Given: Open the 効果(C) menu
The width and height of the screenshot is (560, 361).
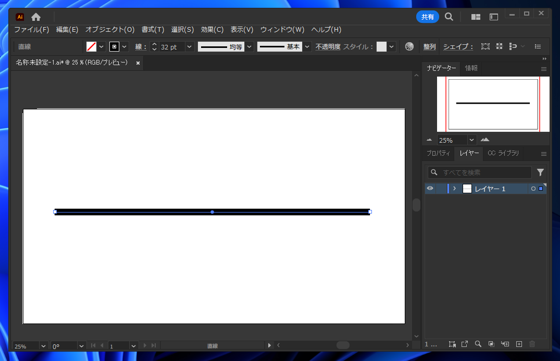Looking at the screenshot, I should coord(212,30).
